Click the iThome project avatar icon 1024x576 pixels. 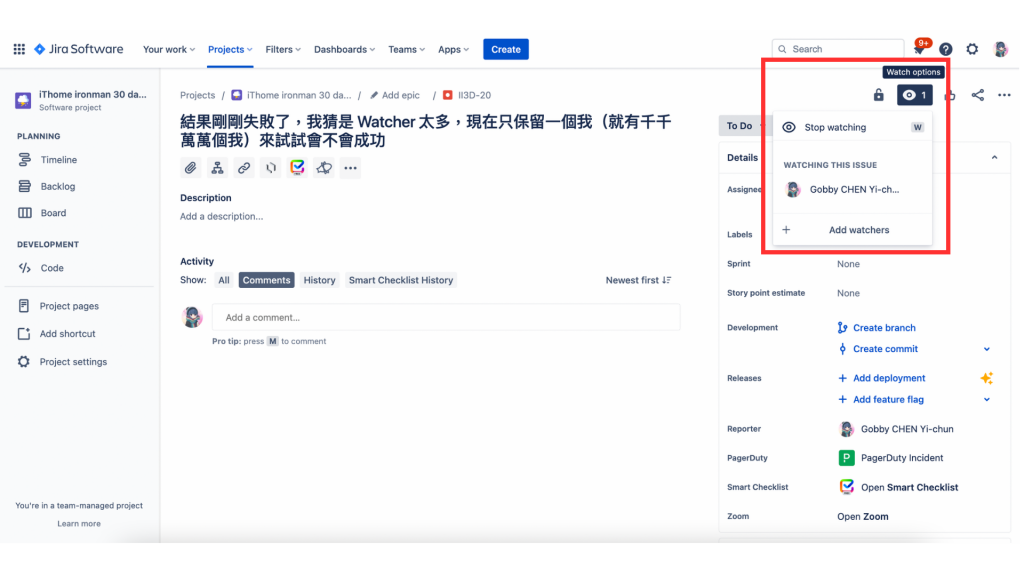pyautogui.click(x=24, y=100)
